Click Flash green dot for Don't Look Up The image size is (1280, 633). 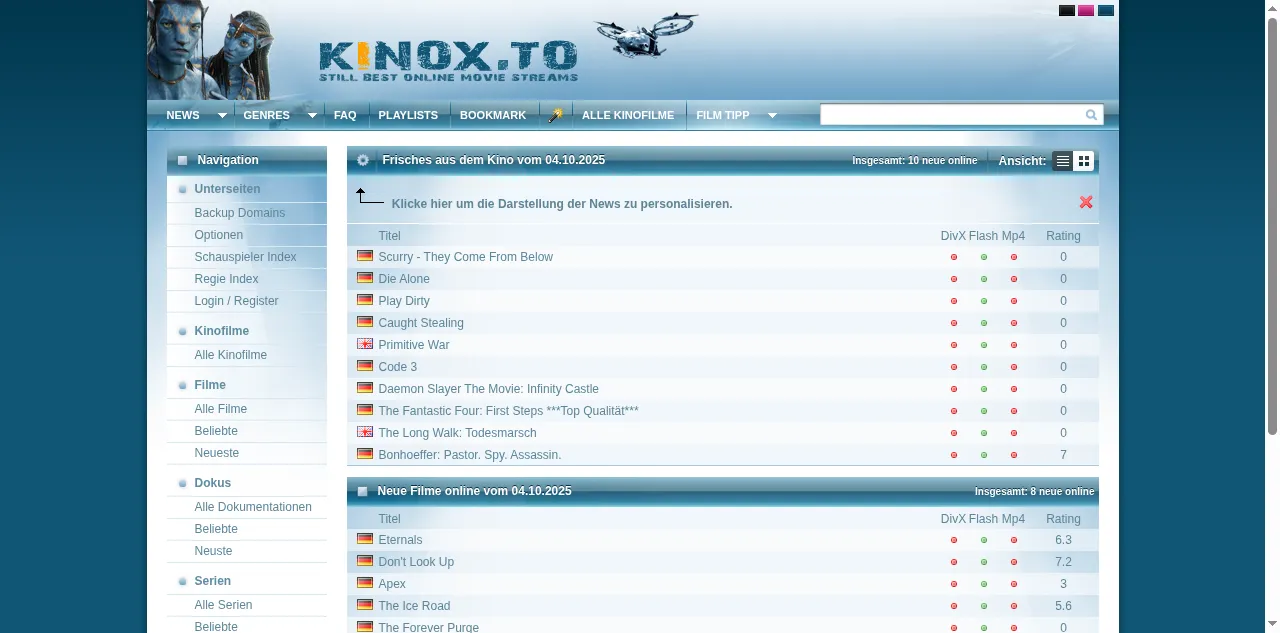984,562
